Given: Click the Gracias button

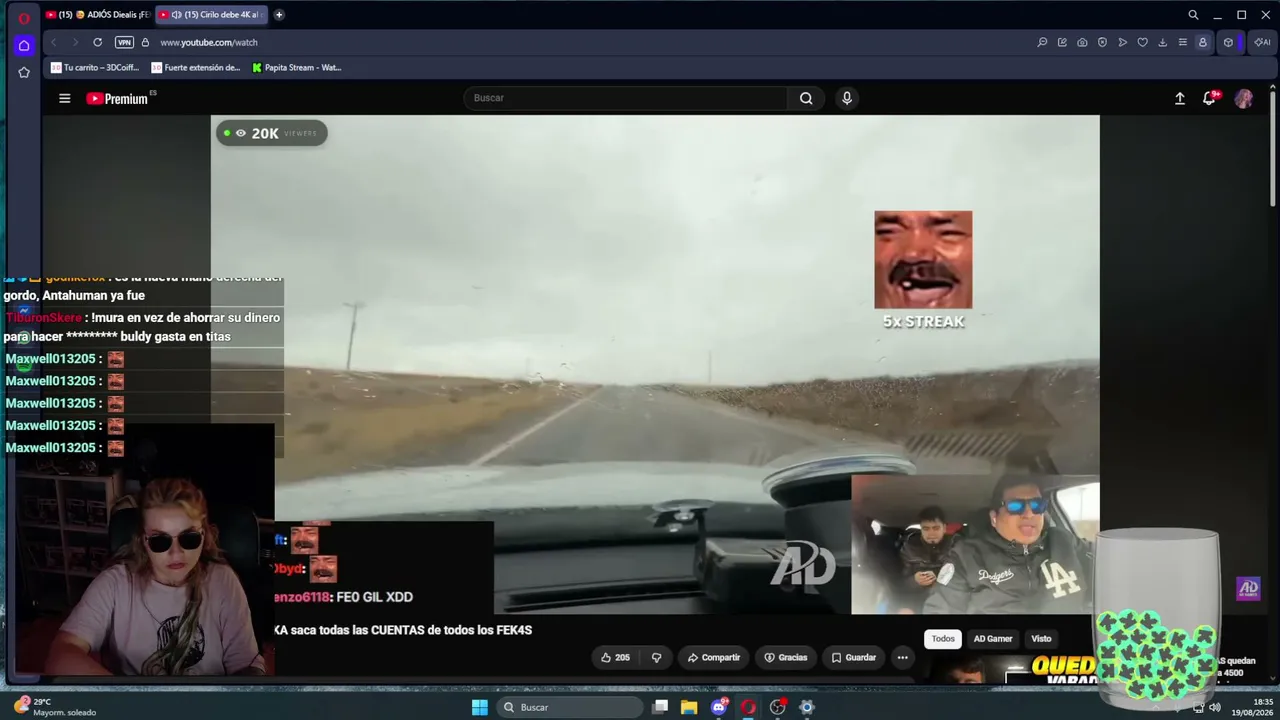Looking at the screenshot, I should pyautogui.click(x=786, y=657).
